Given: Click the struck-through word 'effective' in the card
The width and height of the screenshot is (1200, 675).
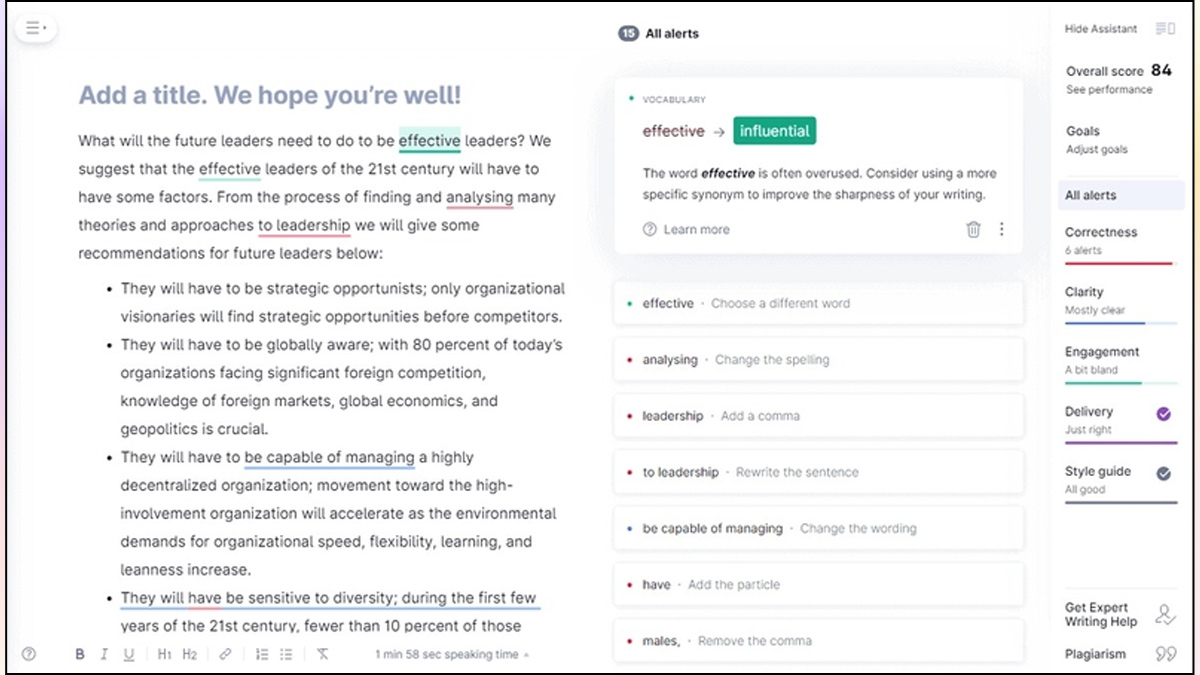Looking at the screenshot, I should click(x=673, y=131).
